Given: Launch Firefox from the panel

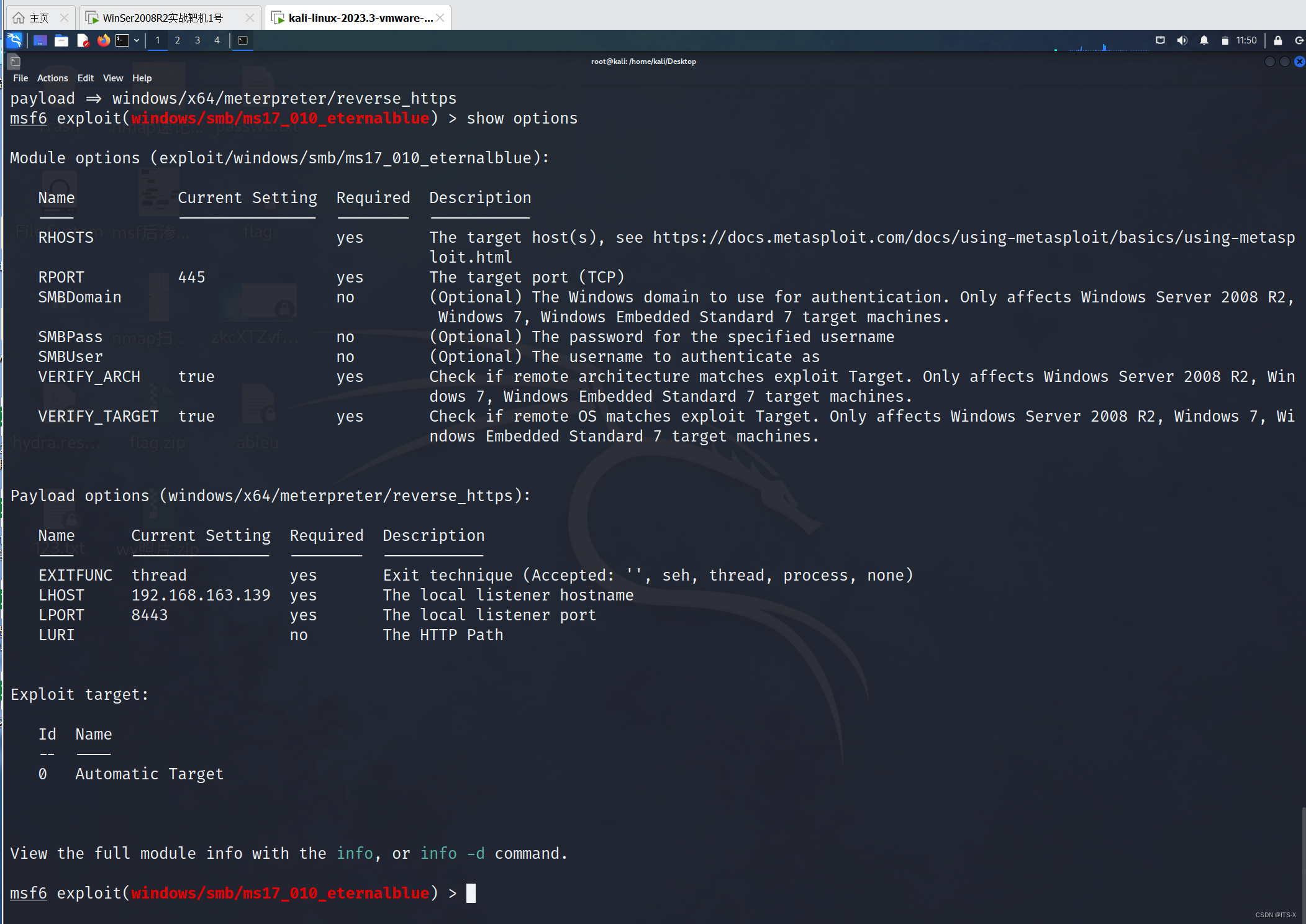Looking at the screenshot, I should (103, 41).
